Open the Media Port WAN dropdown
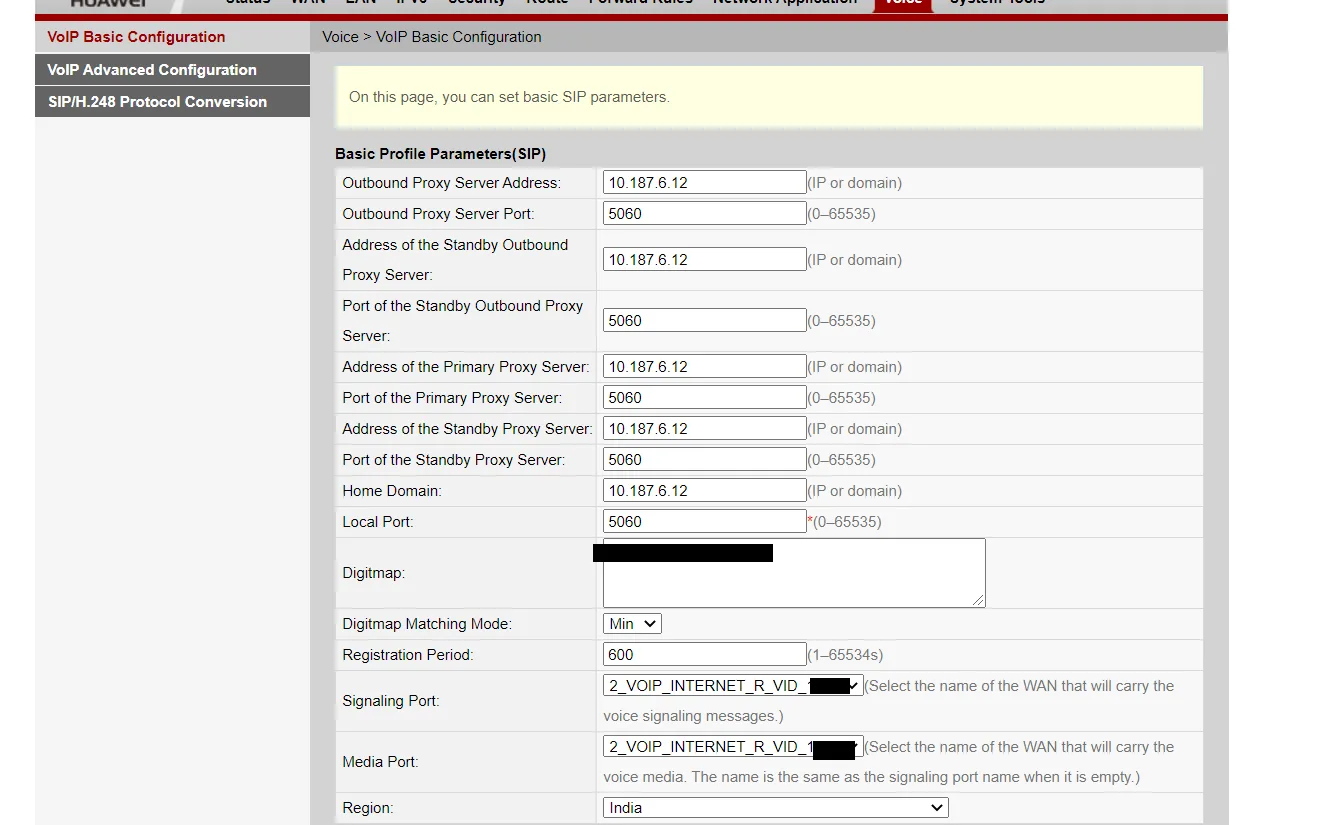This screenshot has width=1340, height=825. click(732, 747)
